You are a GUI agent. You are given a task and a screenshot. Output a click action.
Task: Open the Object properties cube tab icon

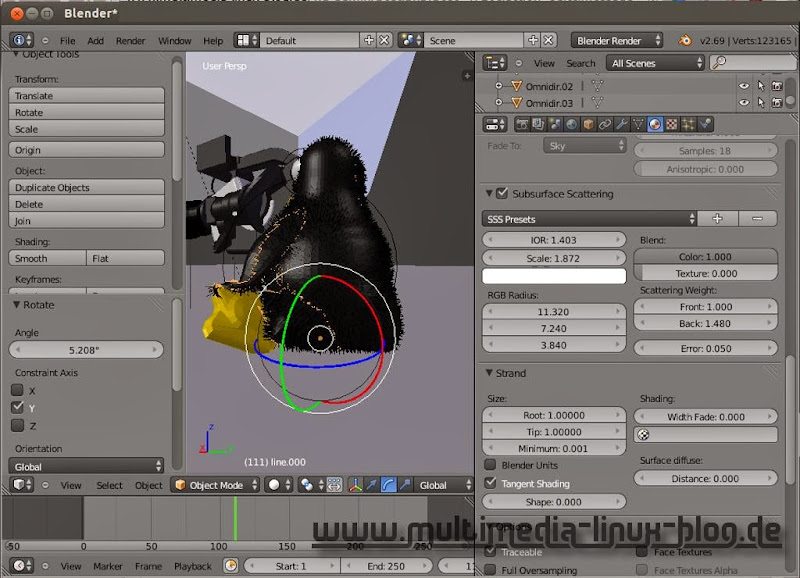[588, 124]
